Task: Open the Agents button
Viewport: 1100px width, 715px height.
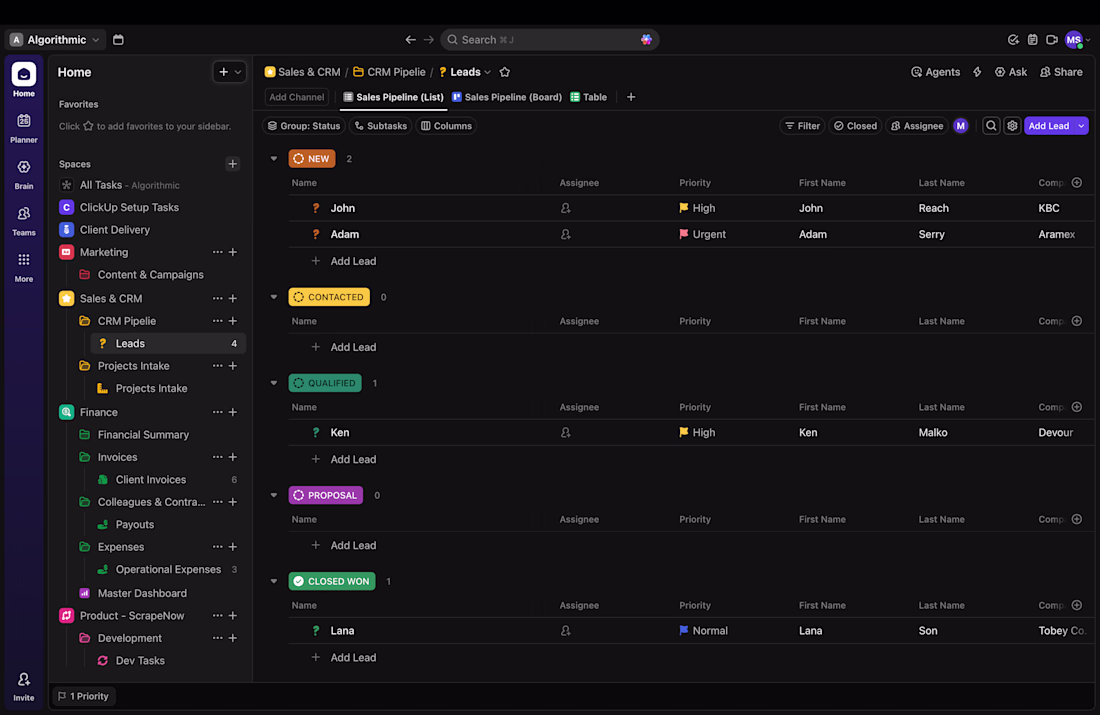Action: tap(935, 72)
